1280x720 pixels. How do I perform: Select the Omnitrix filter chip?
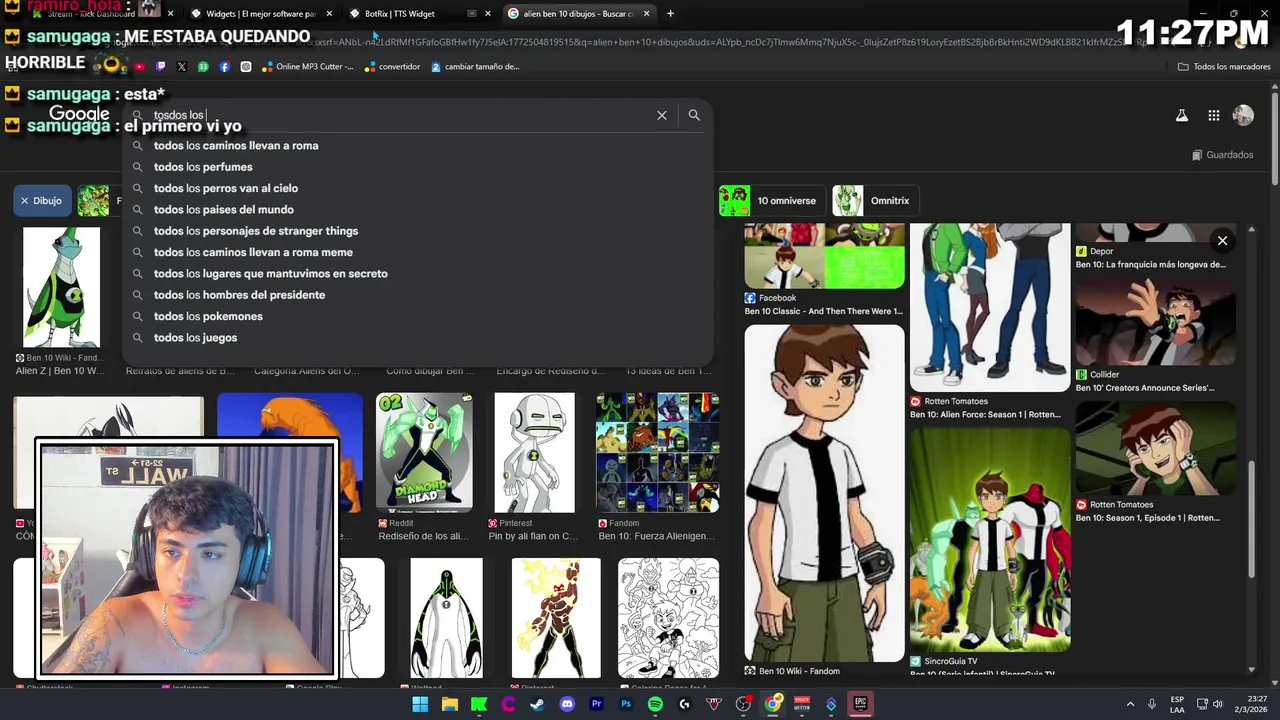pyautogui.click(x=876, y=201)
